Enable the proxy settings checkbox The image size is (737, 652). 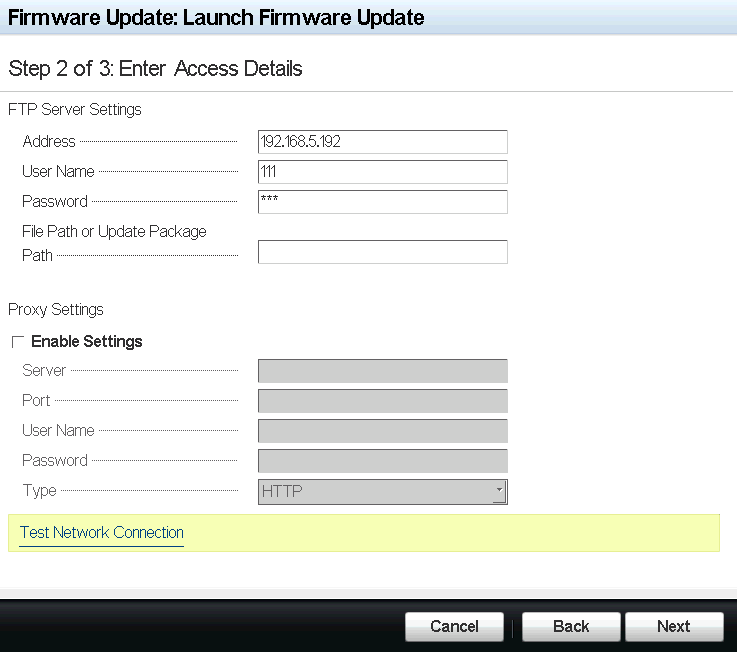[x=18, y=342]
